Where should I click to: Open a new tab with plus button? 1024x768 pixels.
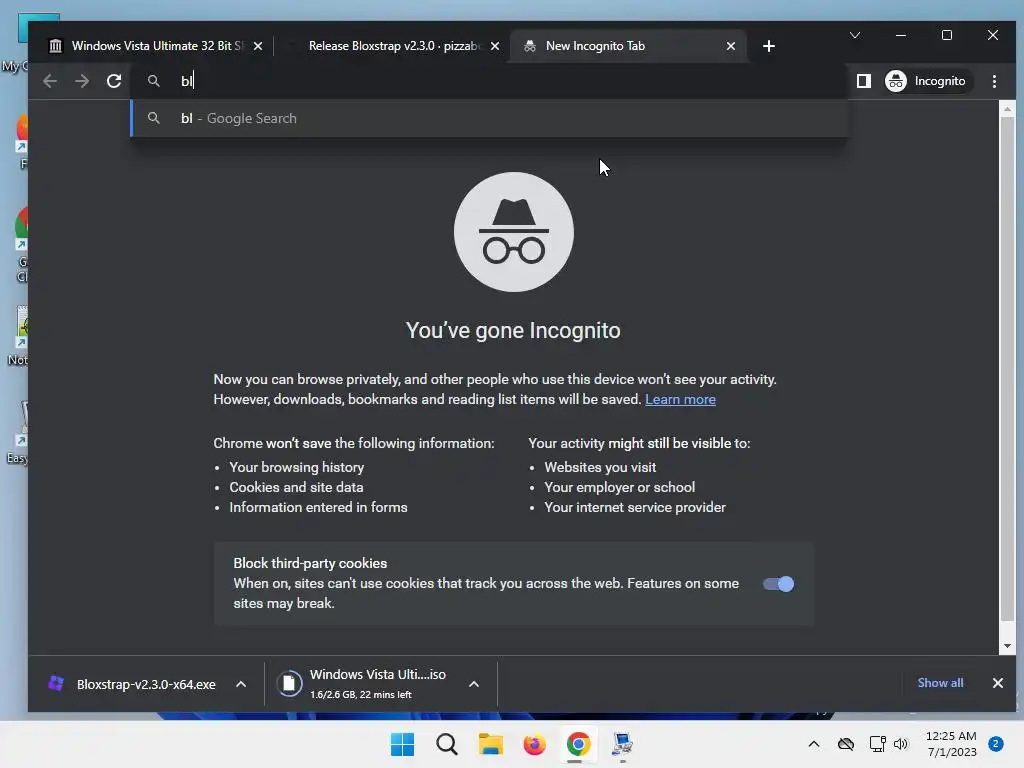769,46
